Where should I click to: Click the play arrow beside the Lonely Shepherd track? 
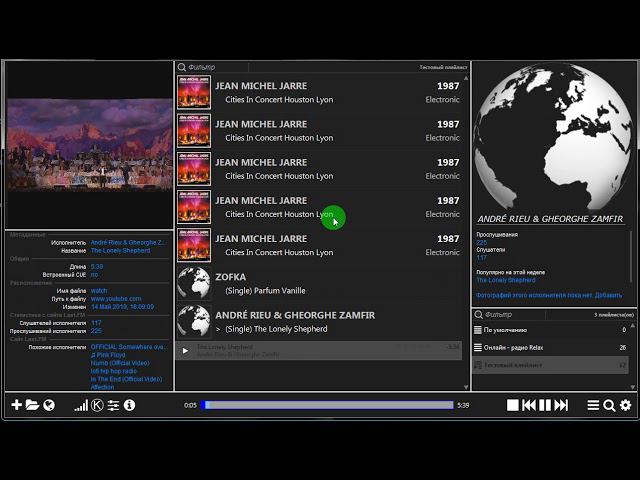point(185,351)
